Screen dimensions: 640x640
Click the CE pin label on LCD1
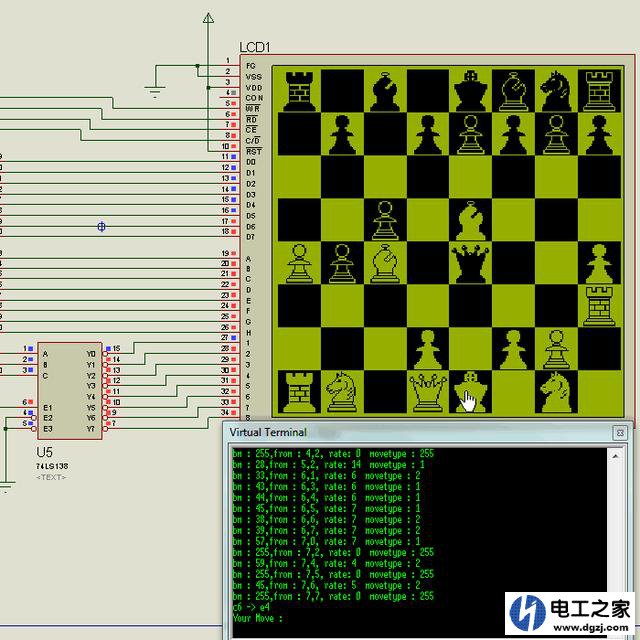click(x=251, y=130)
